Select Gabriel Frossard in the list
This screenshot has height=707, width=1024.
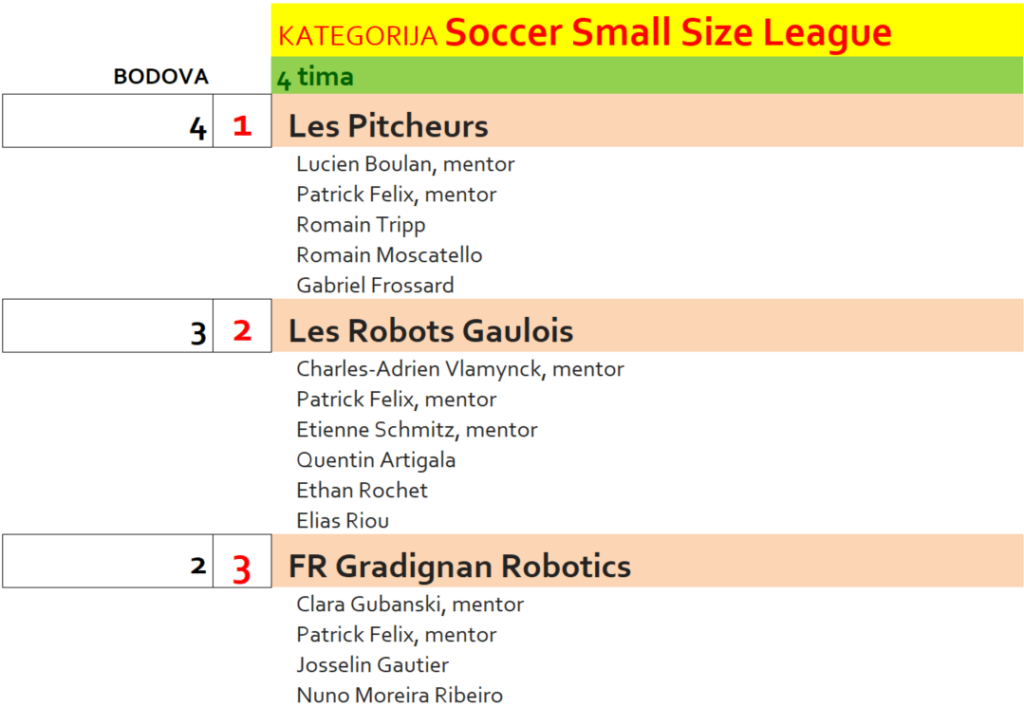pyautogui.click(x=375, y=285)
